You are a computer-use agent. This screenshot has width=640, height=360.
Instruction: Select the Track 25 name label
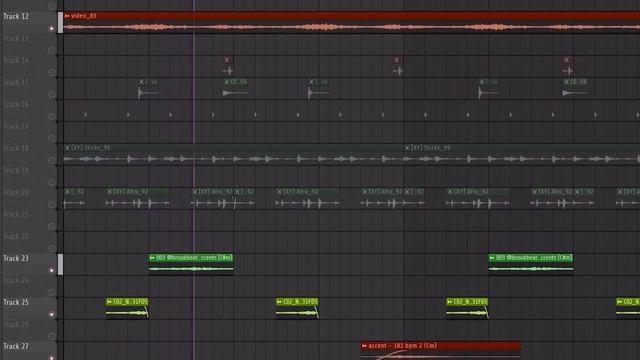coord(16,302)
